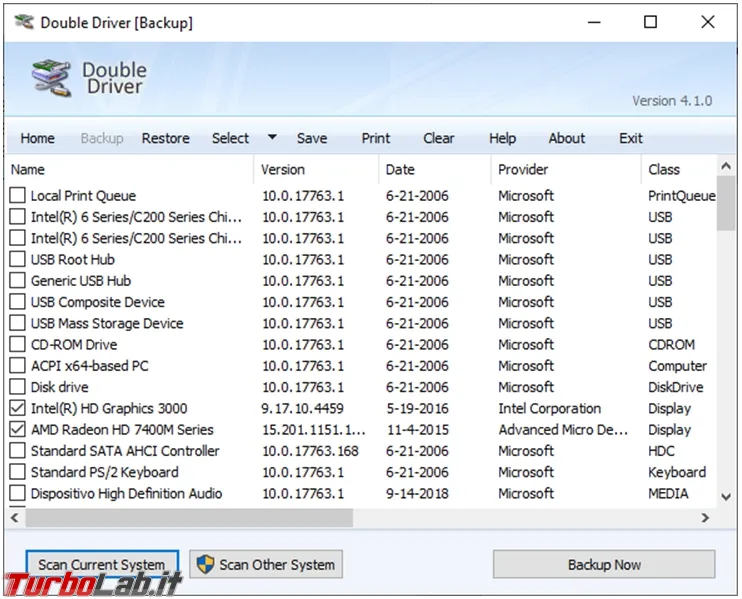Tick the USB Mass Storage Device checkbox
This screenshot has width=742, height=599.
[x=18, y=323]
